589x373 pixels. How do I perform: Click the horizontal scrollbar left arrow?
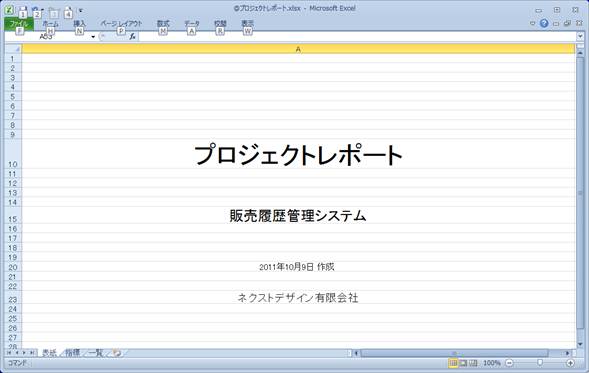(356, 353)
